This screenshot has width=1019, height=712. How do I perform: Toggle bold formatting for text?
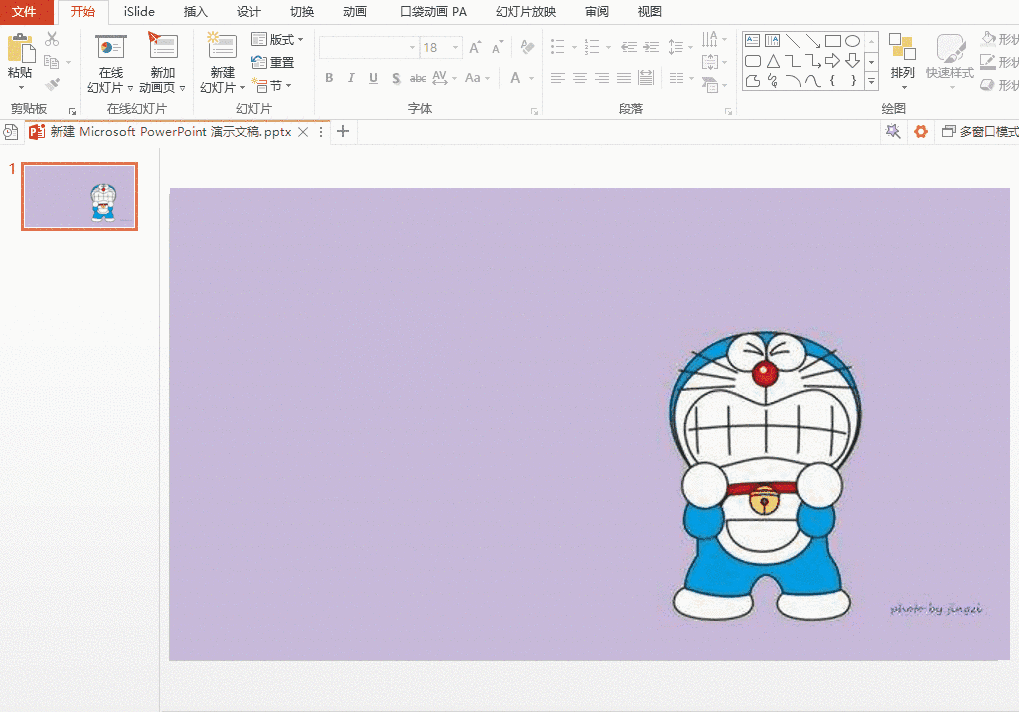[x=329, y=77]
